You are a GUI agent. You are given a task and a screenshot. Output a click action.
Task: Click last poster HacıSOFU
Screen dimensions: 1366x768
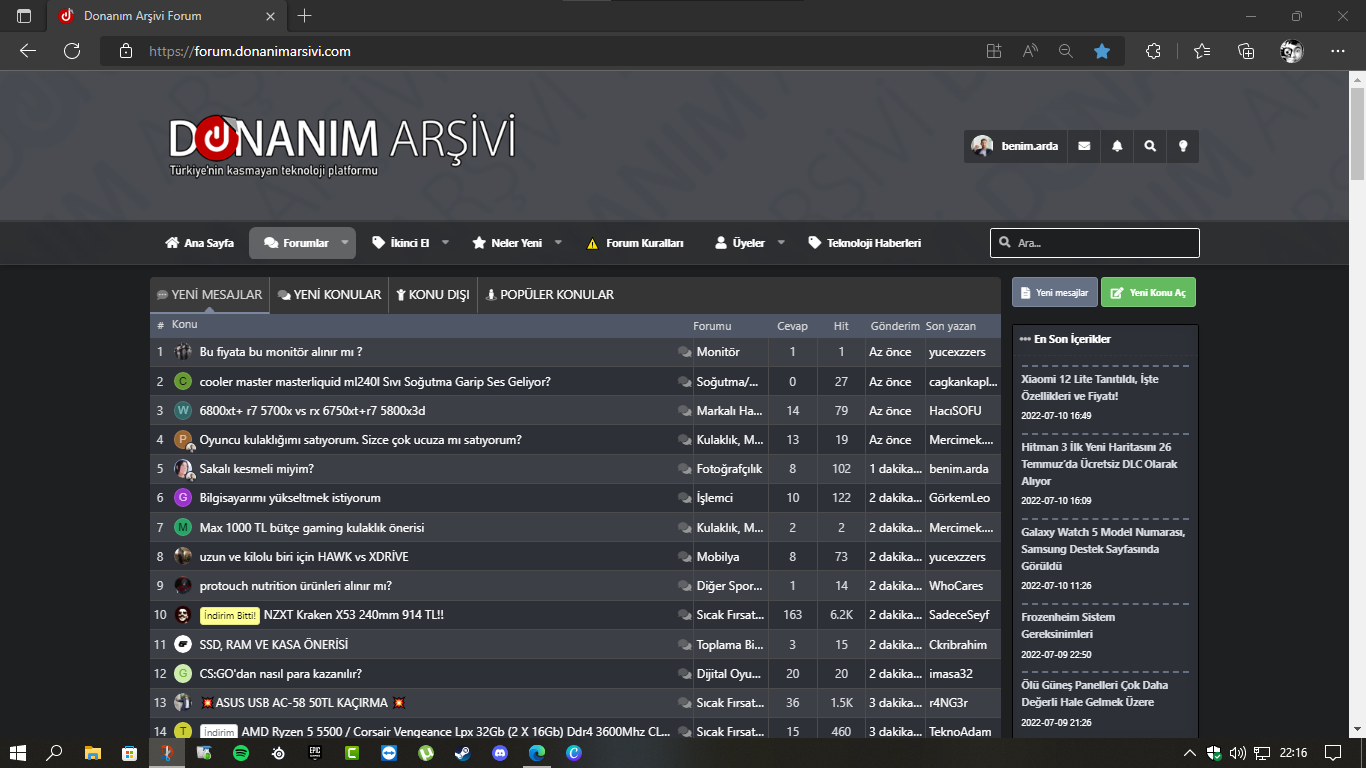[955, 410]
